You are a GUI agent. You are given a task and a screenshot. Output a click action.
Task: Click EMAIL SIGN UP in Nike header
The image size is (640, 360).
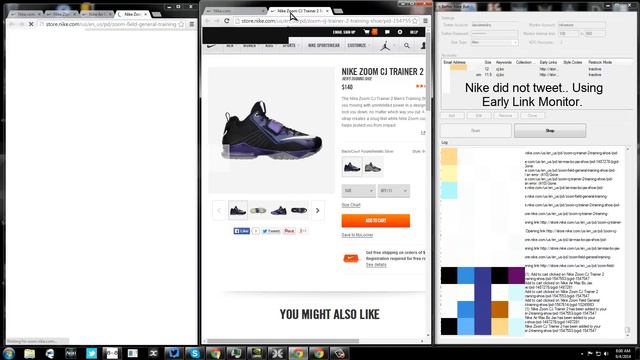point(344,32)
